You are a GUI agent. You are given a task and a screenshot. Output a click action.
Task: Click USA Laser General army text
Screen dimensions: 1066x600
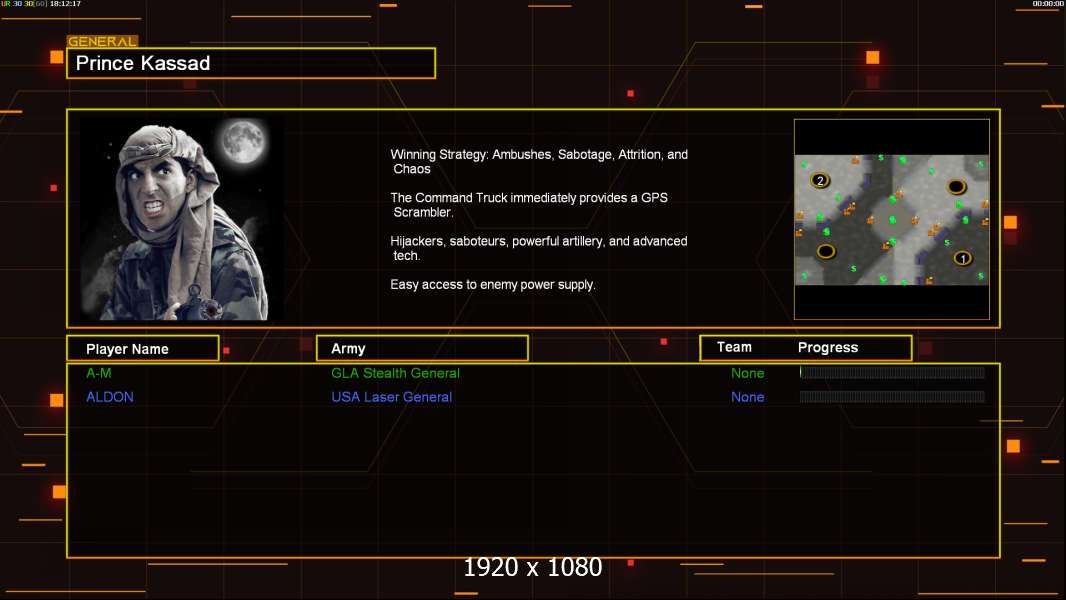(x=391, y=397)
